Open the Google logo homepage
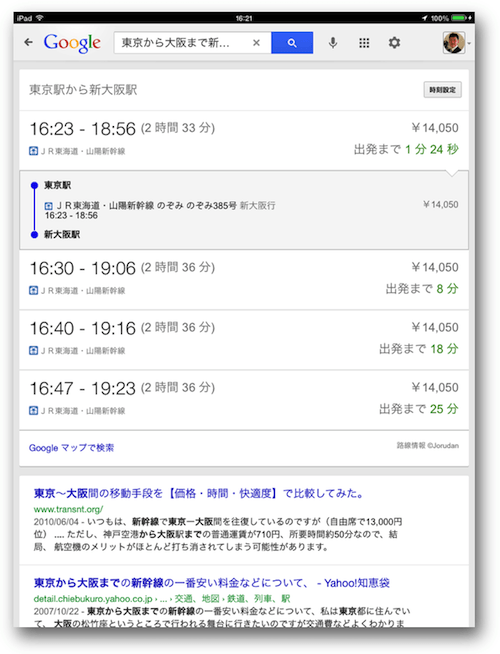This screenshot has height=654, width=500. coord(72,43)
